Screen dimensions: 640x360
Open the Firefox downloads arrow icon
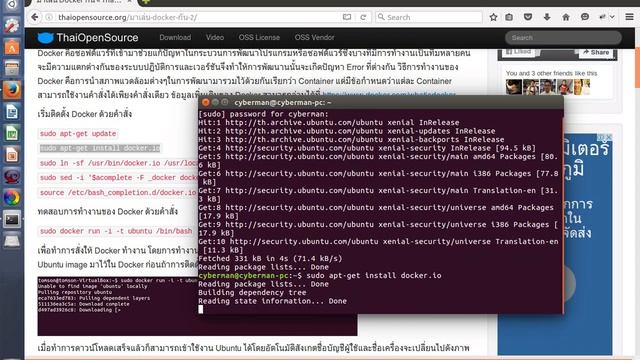547,17
